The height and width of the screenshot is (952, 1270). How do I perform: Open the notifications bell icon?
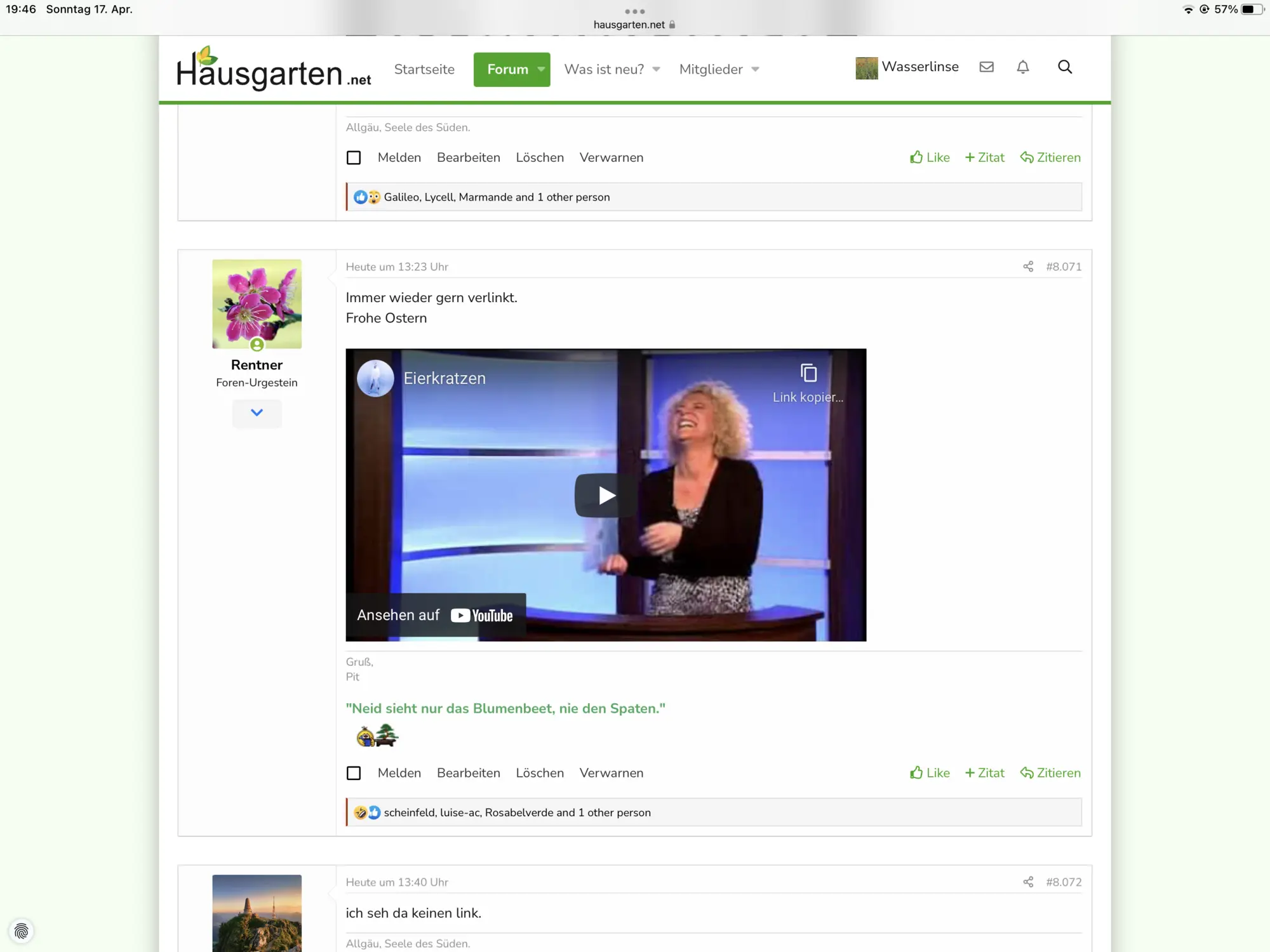[1022, 67]
